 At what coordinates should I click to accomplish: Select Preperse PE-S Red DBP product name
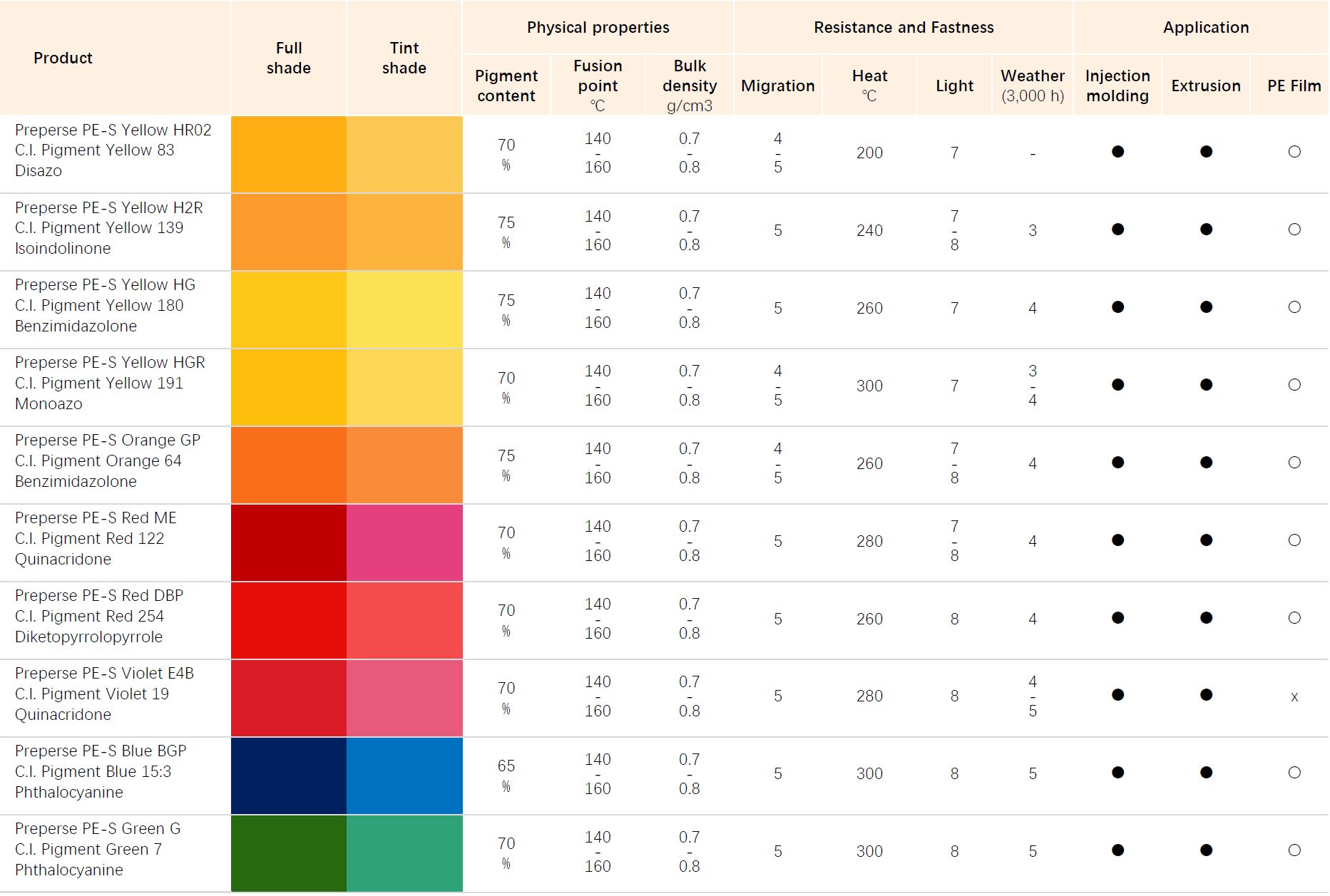99,595
